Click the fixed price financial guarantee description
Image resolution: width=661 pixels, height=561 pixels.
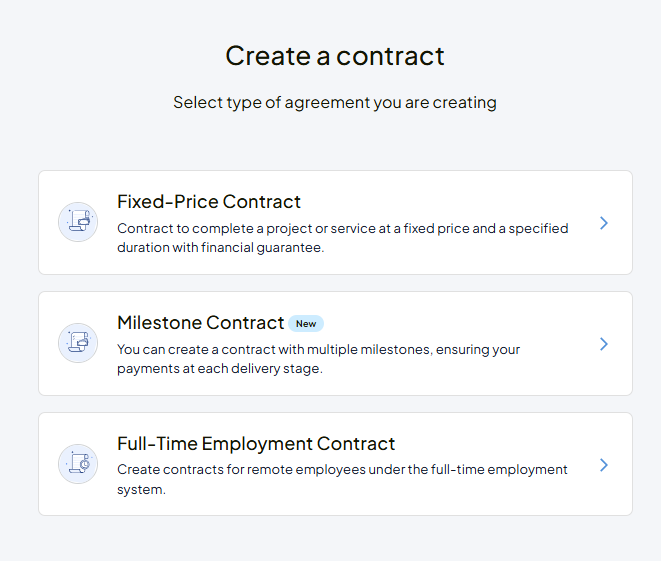coord(342,238)
